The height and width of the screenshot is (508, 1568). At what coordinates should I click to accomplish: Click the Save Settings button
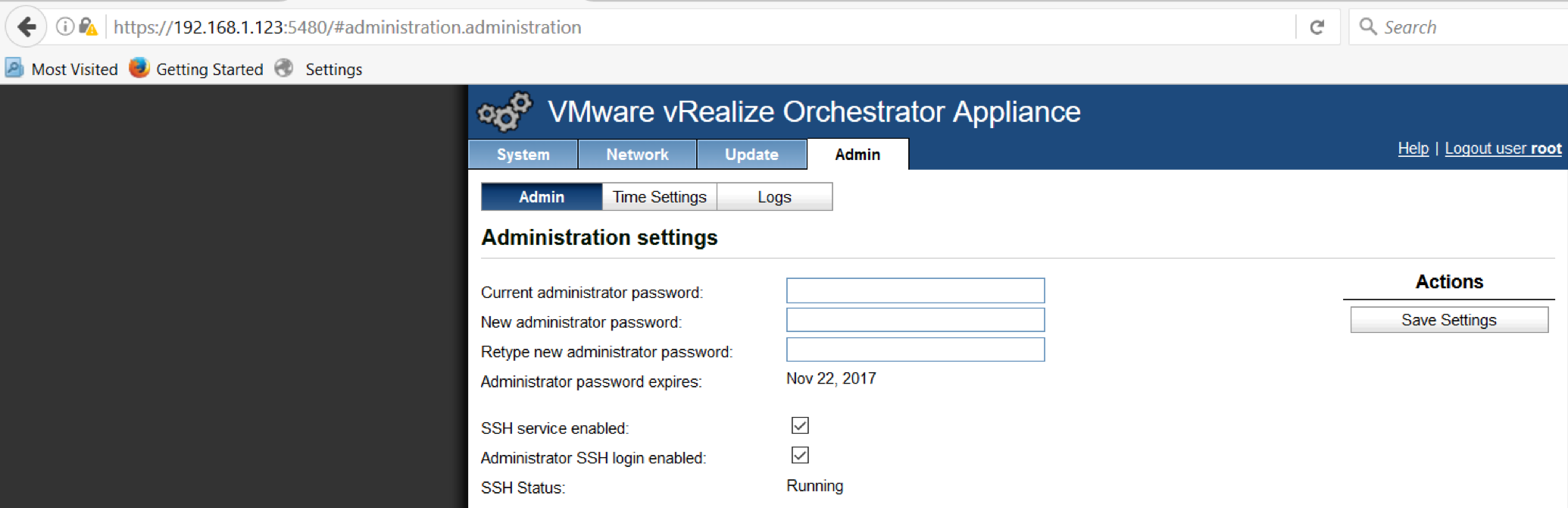(1449, 320)
